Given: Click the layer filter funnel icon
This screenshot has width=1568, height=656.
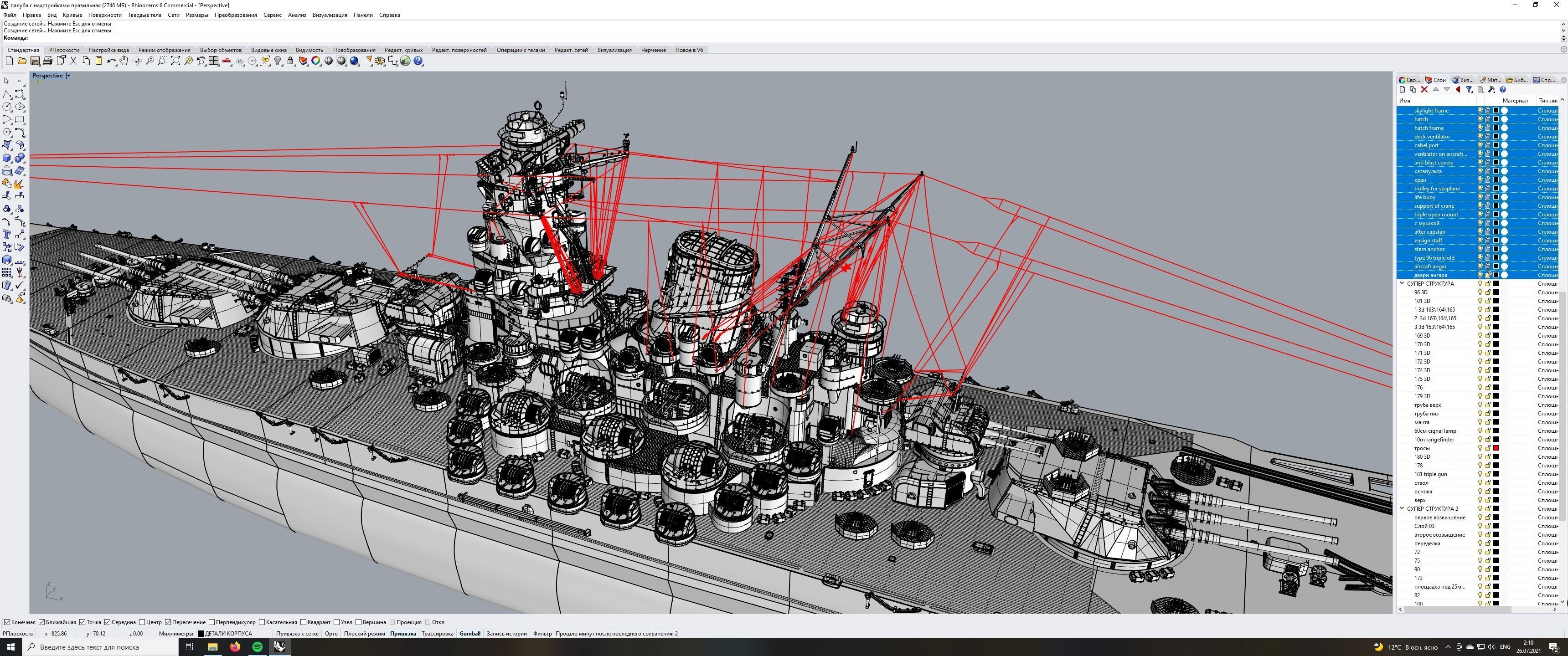Looking at the screenshot, I should pos(1469,89).
